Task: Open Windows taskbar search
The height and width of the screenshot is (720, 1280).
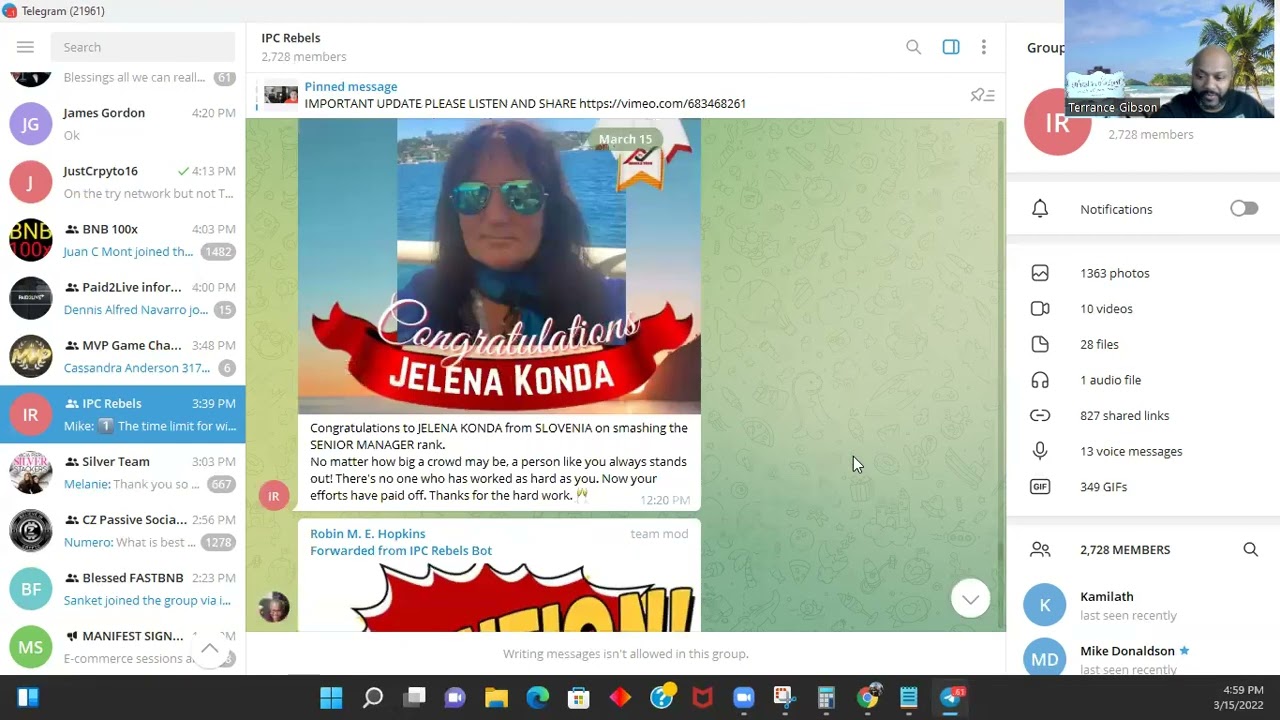Action: (373, 697)
